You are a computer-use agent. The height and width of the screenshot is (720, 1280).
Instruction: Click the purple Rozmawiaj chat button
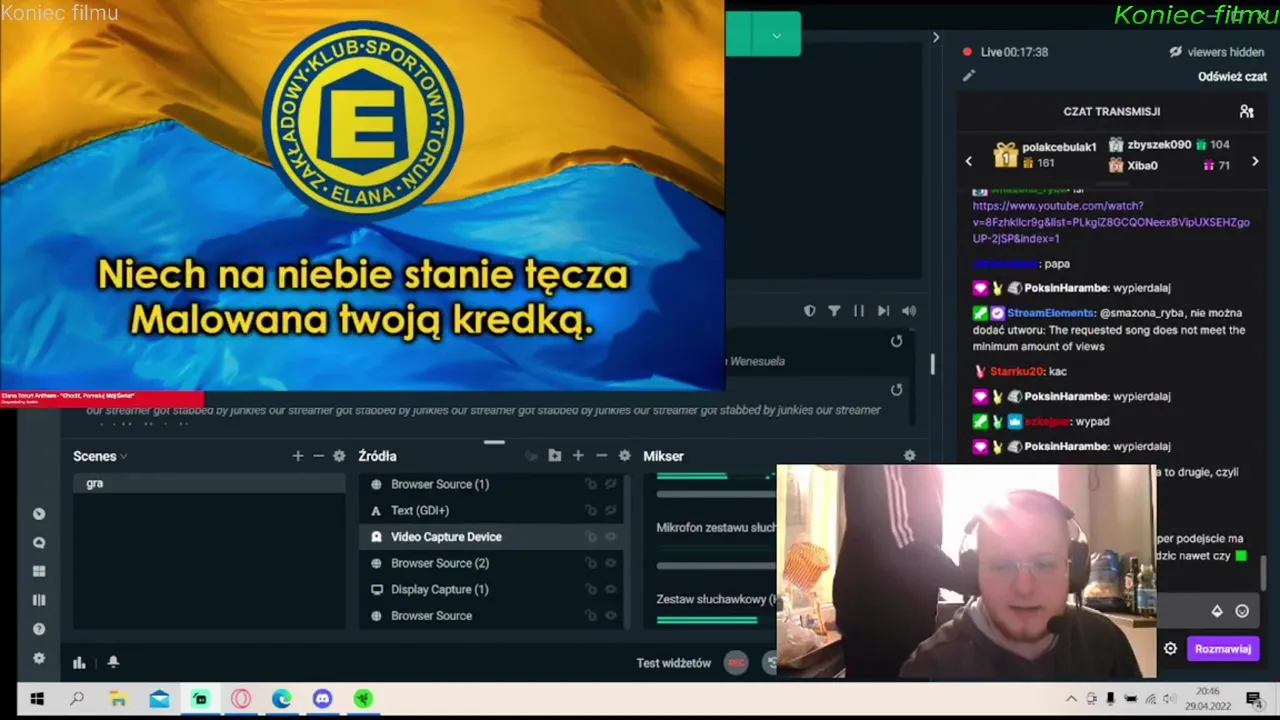(1223, 649)
